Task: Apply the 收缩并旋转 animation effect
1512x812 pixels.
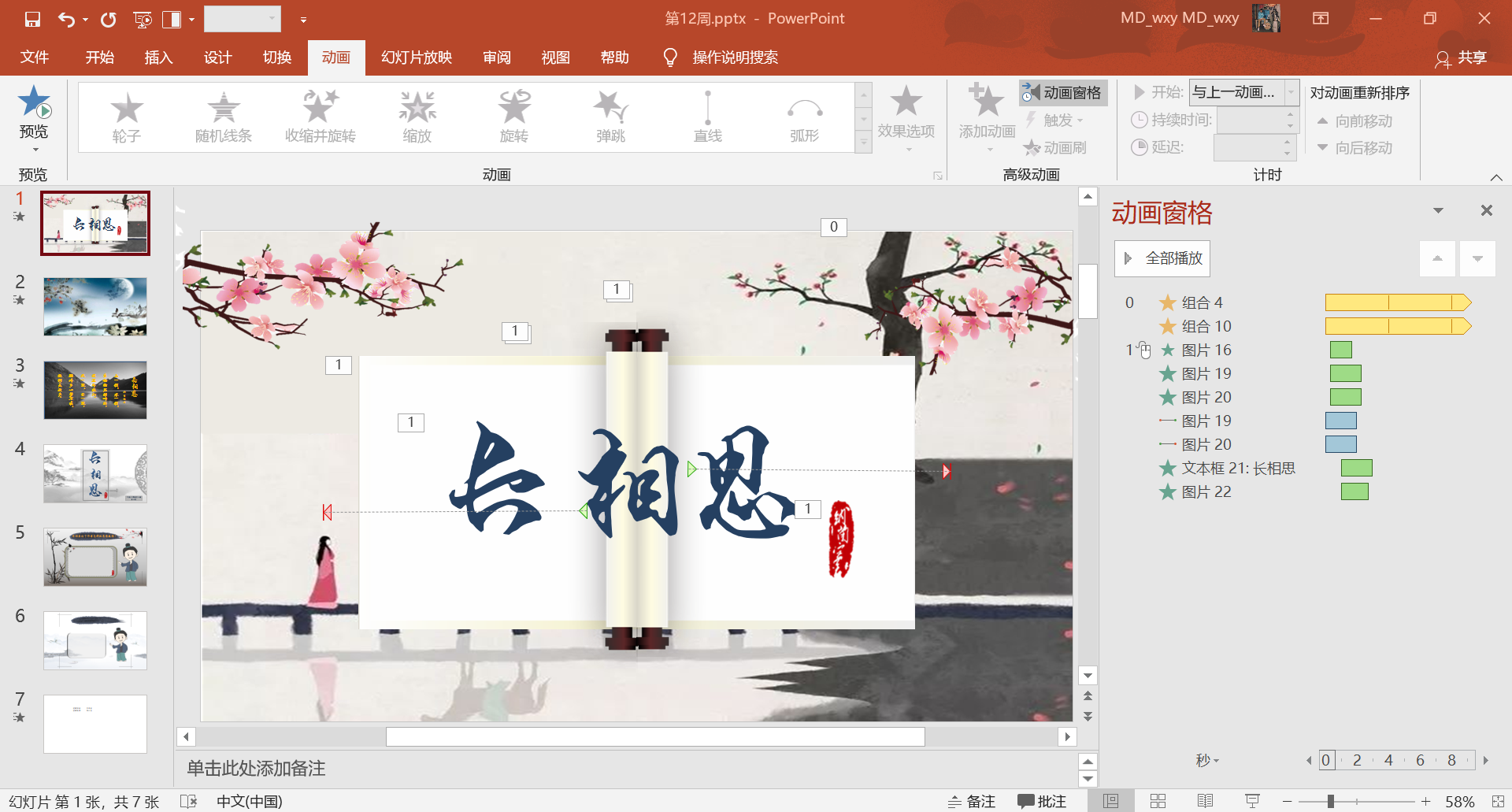Action: 321,118
